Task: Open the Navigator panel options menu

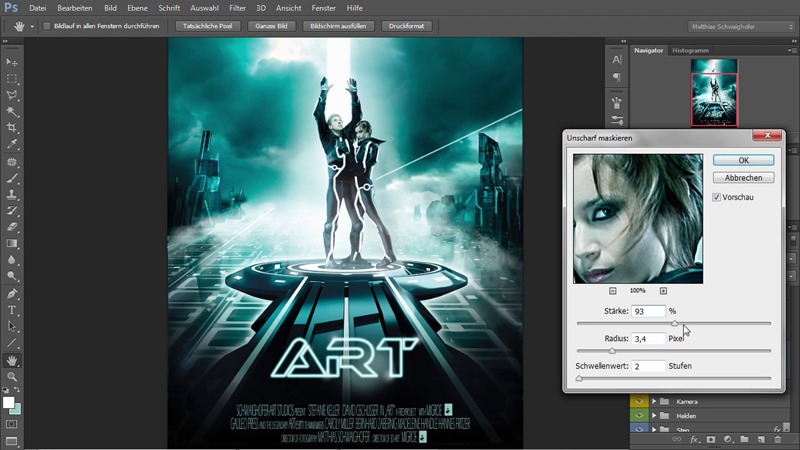Action: pyautogui.click(x=791, y=51)
